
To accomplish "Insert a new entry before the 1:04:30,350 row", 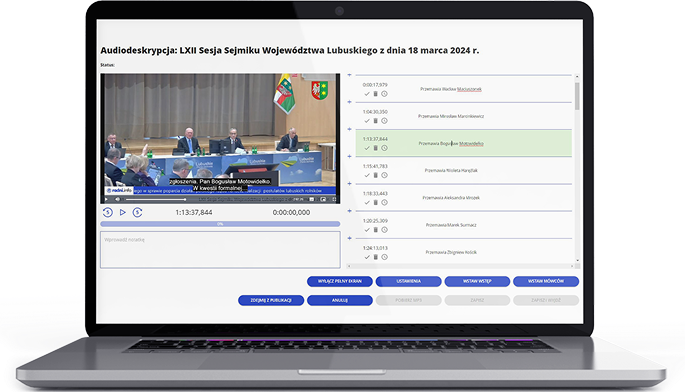I will pyautogui.click(x=349, y=102).
